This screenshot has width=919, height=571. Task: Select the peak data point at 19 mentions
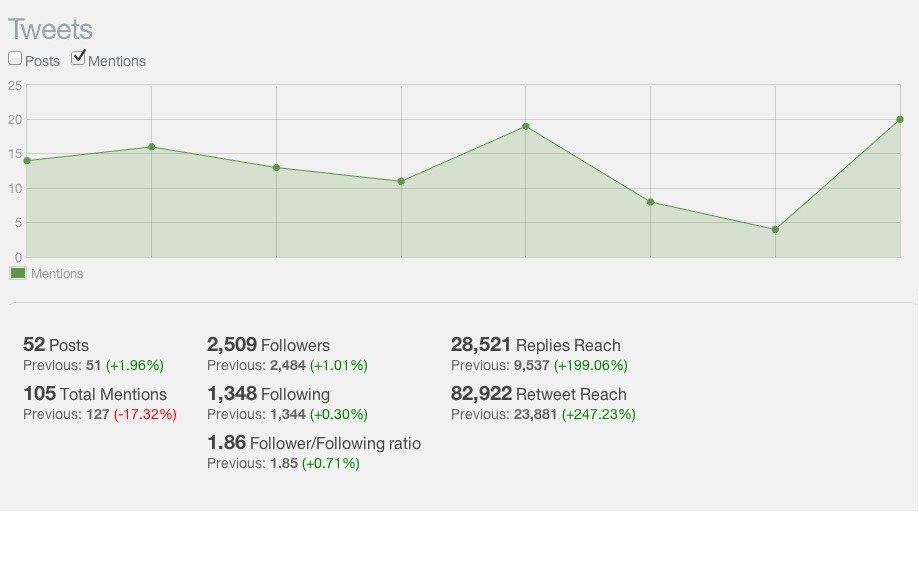click(x=526, y=127)
